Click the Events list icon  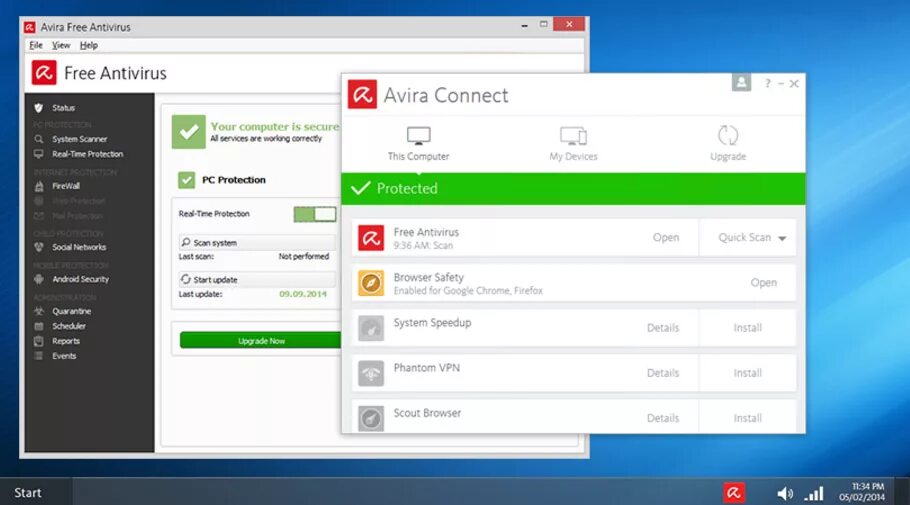click(39, 356)
